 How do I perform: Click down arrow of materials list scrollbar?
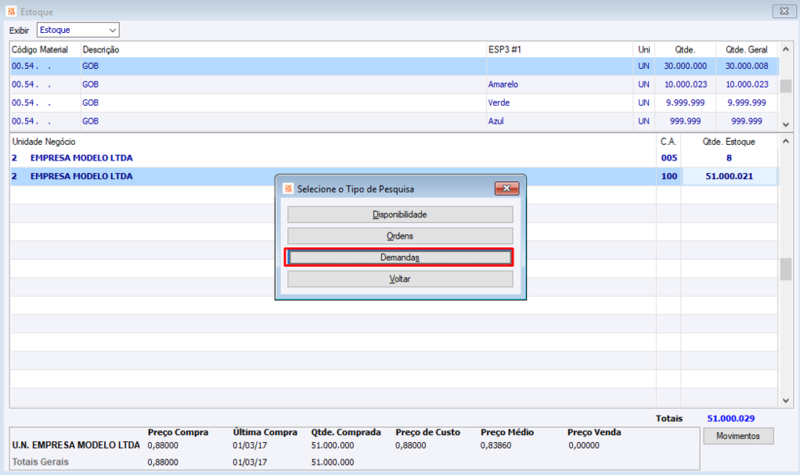click(x=786, y=124)
